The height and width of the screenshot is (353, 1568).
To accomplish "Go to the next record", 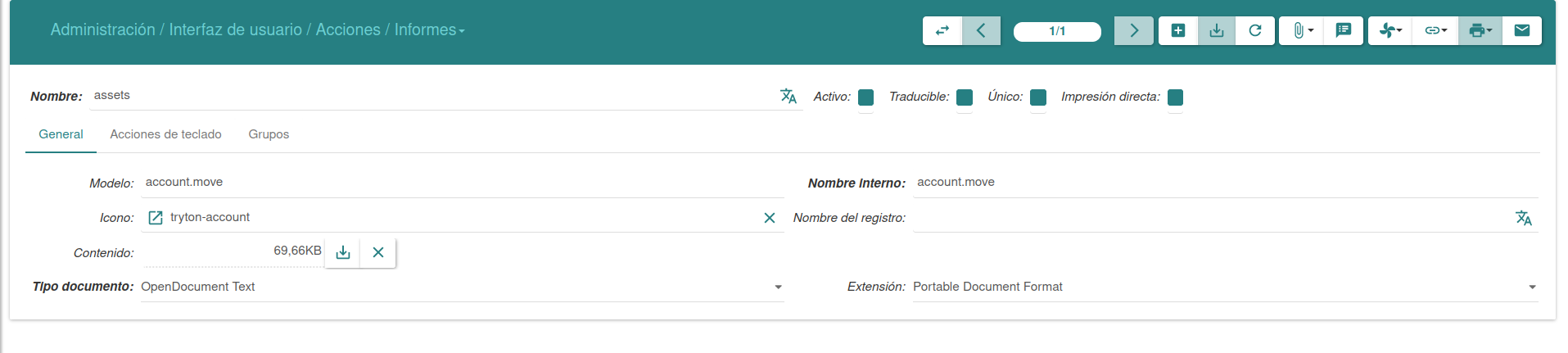I will tap(1134, 31).
